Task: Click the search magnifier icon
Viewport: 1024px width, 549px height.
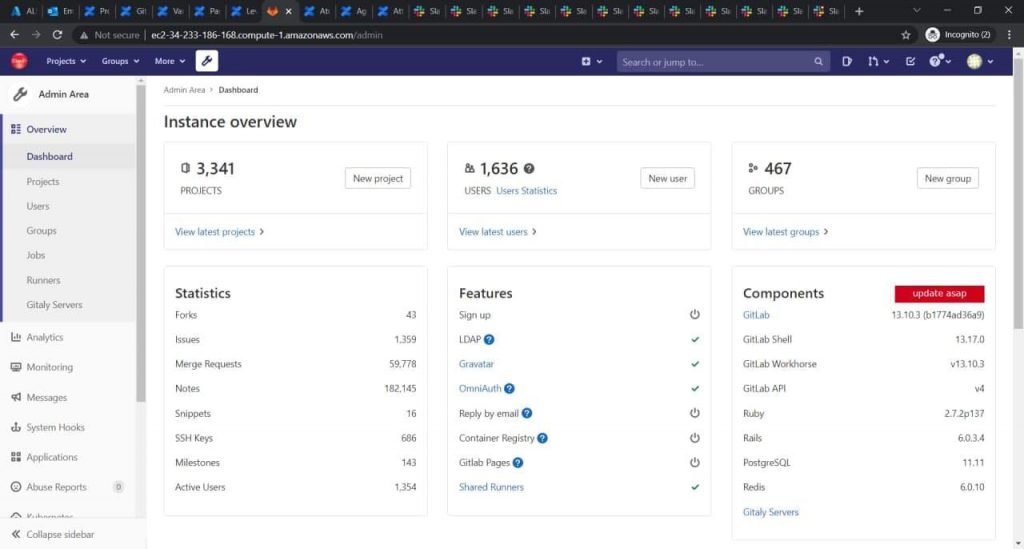Action: pyautogui.click(x=818, y=61)
